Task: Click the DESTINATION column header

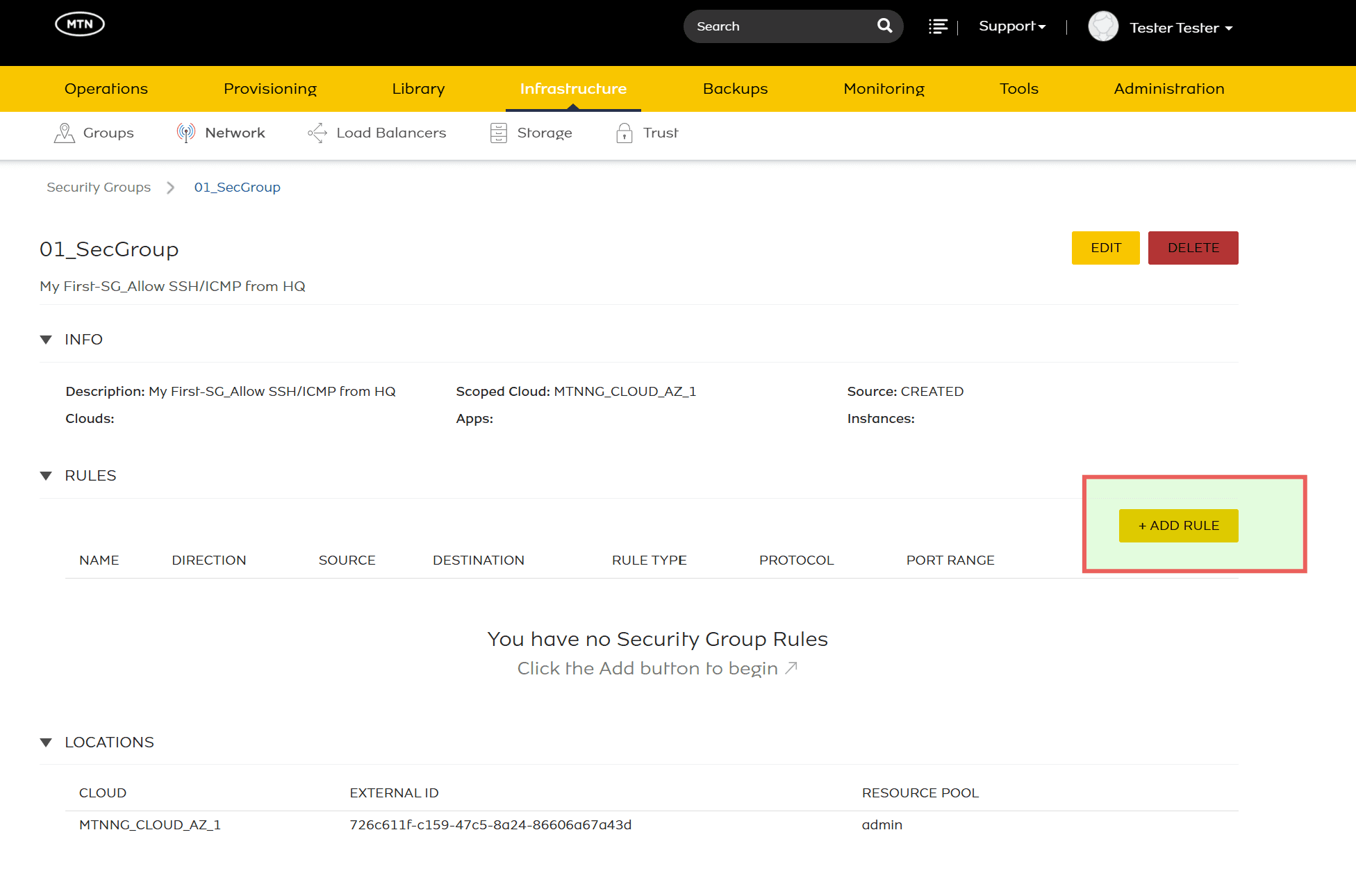Action: pos(479,561)
